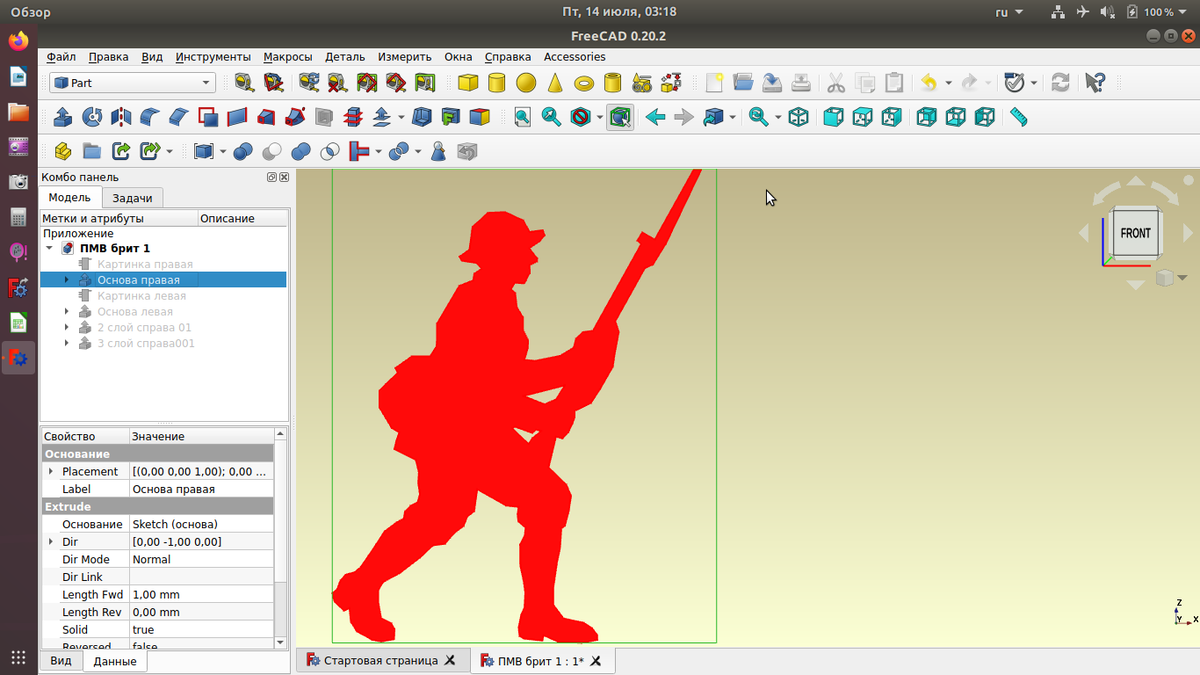Create a torus primitive
The height and width of the screenshot is (675, 1200).
(x=584, y=83)
